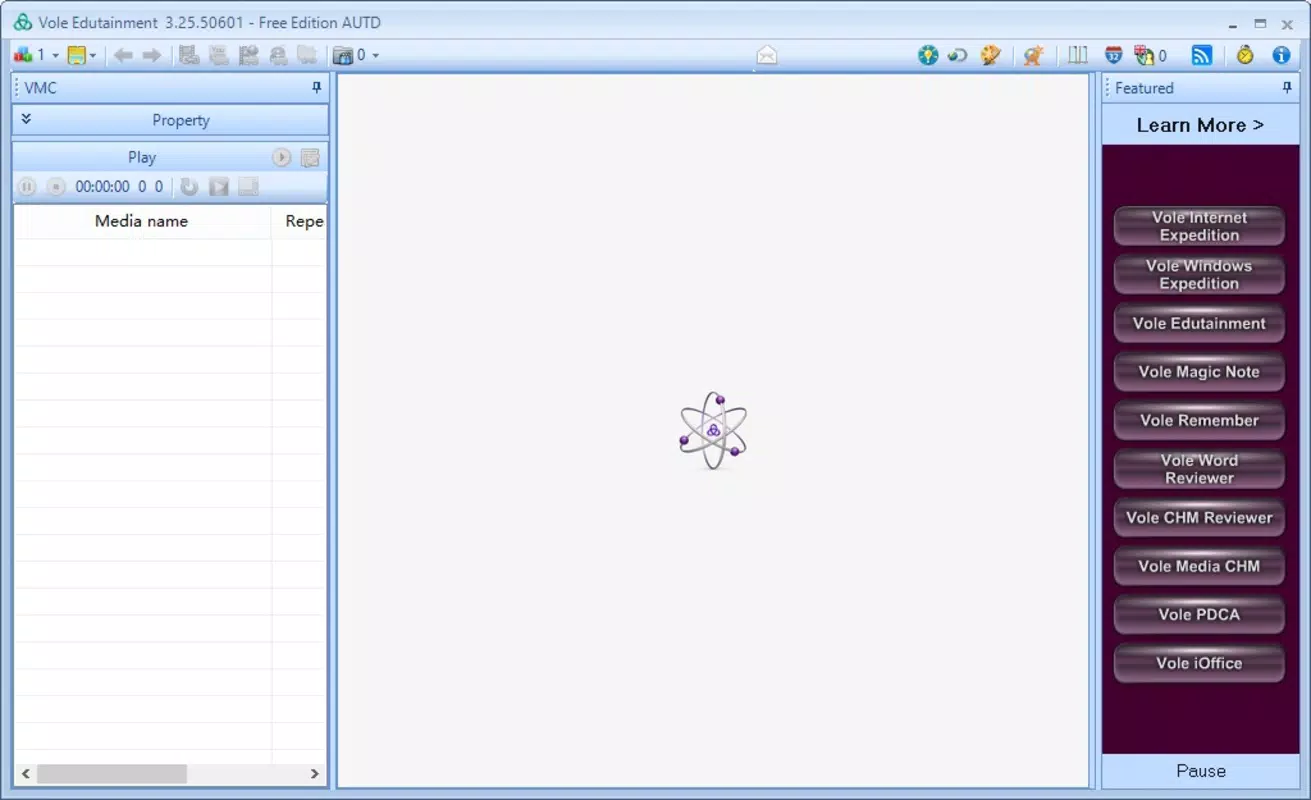Open Vole iOffice button
Viewport: 1311px width, 800px height.
1199,663
